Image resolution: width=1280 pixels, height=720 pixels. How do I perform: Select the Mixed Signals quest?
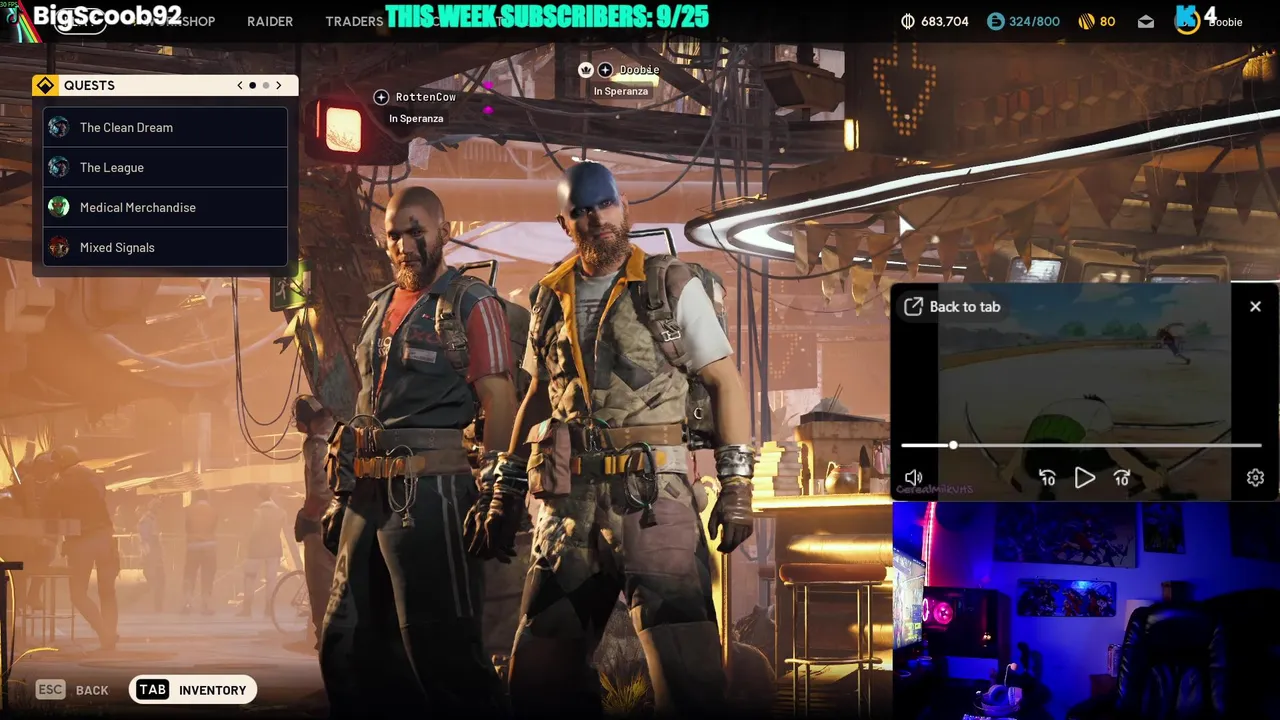[x=166, y=247]
